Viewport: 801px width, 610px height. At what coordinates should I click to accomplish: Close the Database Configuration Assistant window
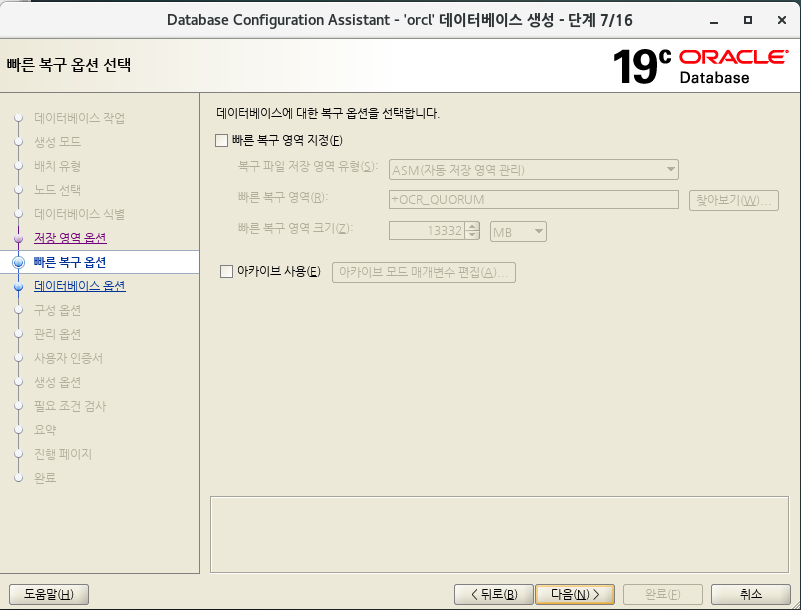(782, 20)
